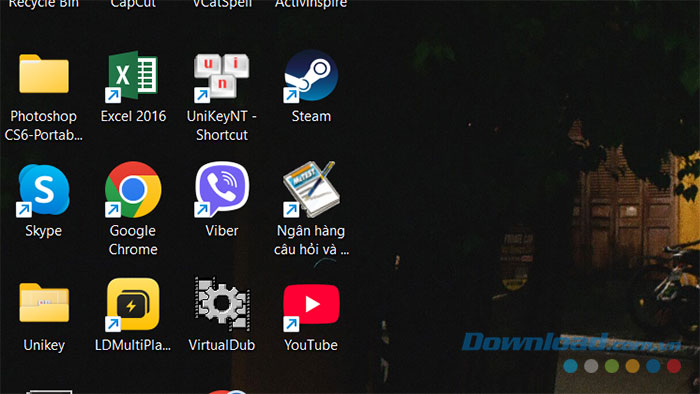
Task: Click the 'Excel 2016' label text
Action: click(x=133, y=116)
